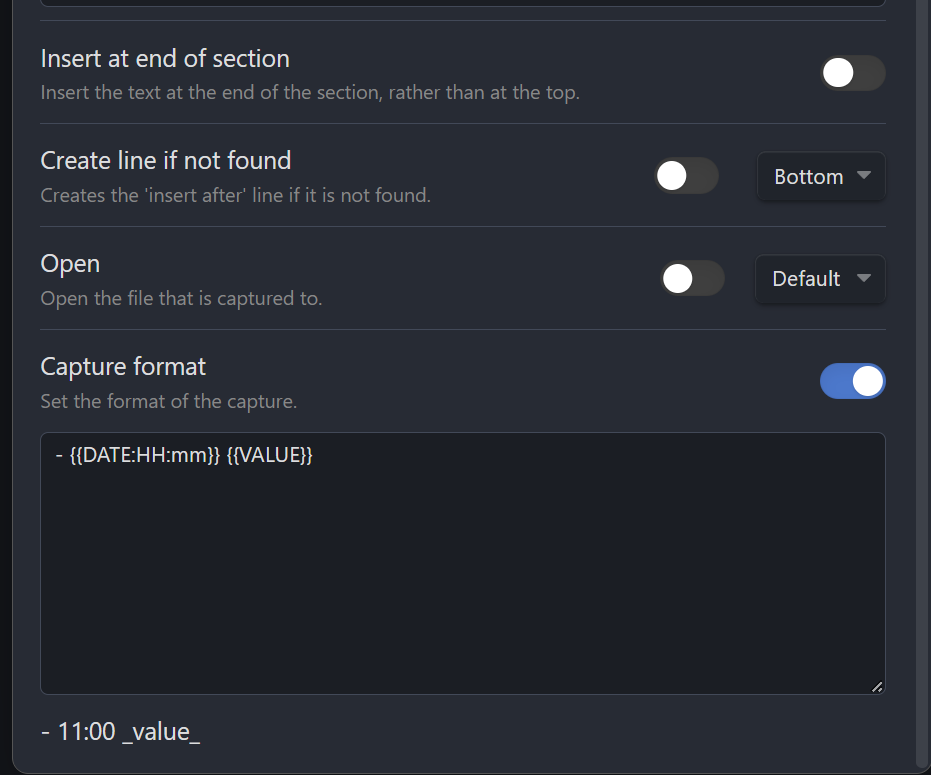Screen dimensions: 931x775
Task: Disable the Capture format toggle
Action: point(852,381)
